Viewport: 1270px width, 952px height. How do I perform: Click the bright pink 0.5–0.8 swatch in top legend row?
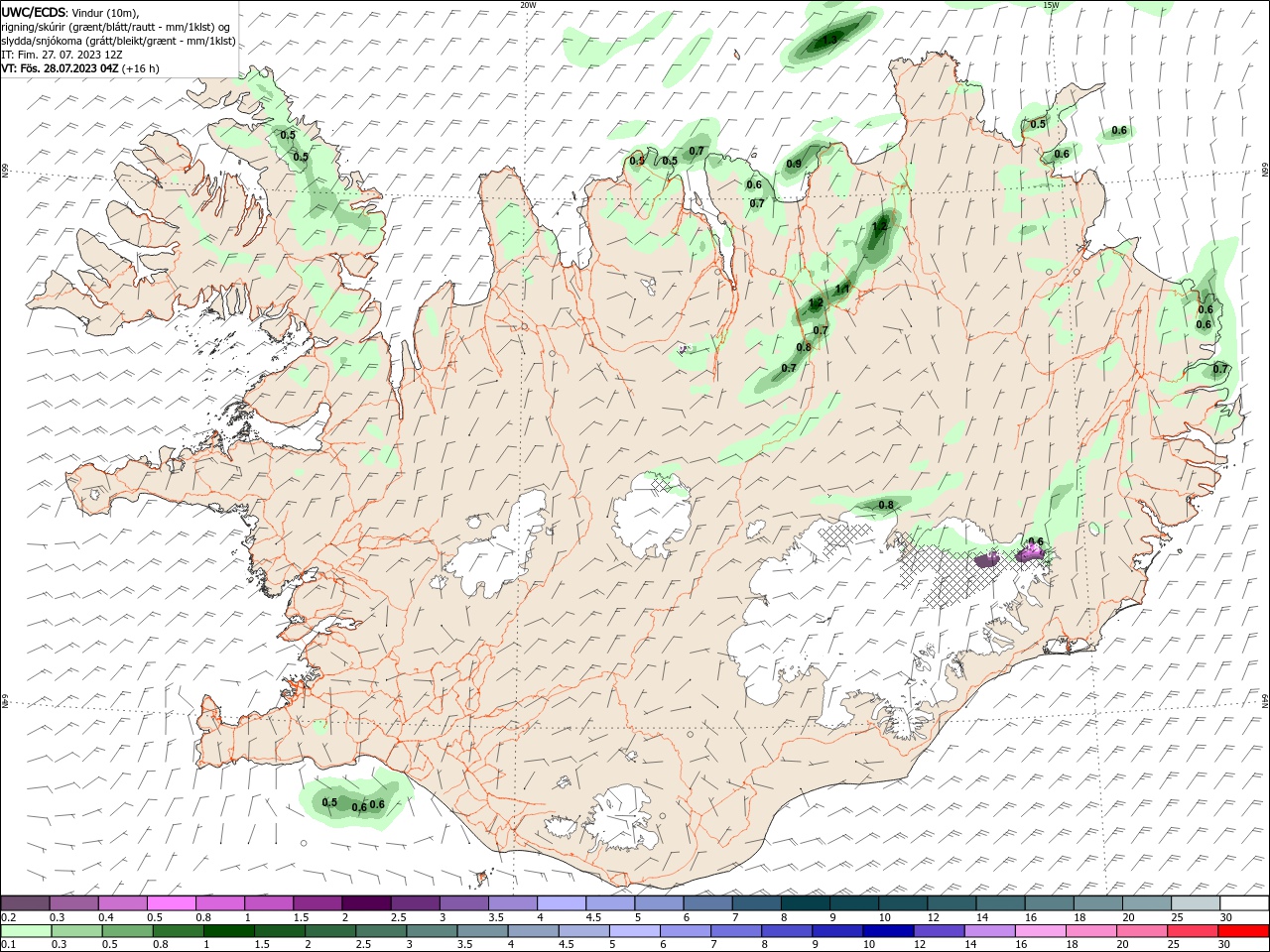coord(171,902)
